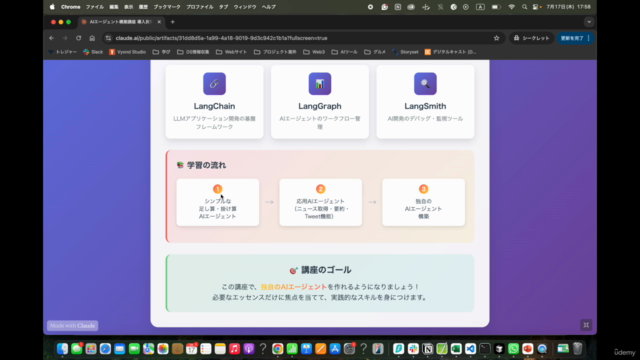Image resolution: width=640 pixels, height=360 pixels.
Task: Open the トレジャー bookmark
Action: point(62,52)
